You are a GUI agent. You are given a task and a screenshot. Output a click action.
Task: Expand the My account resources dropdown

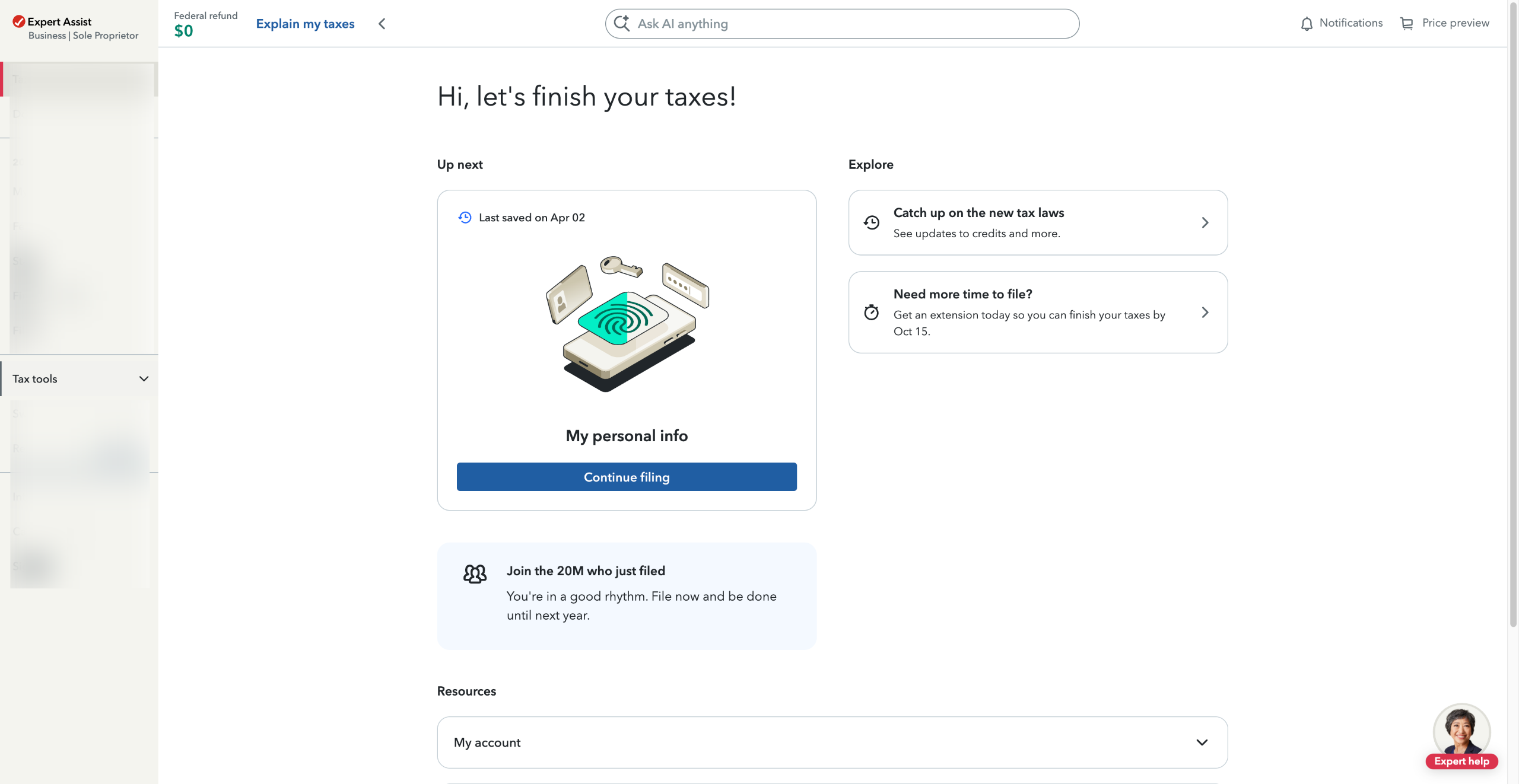point(1202,742)
